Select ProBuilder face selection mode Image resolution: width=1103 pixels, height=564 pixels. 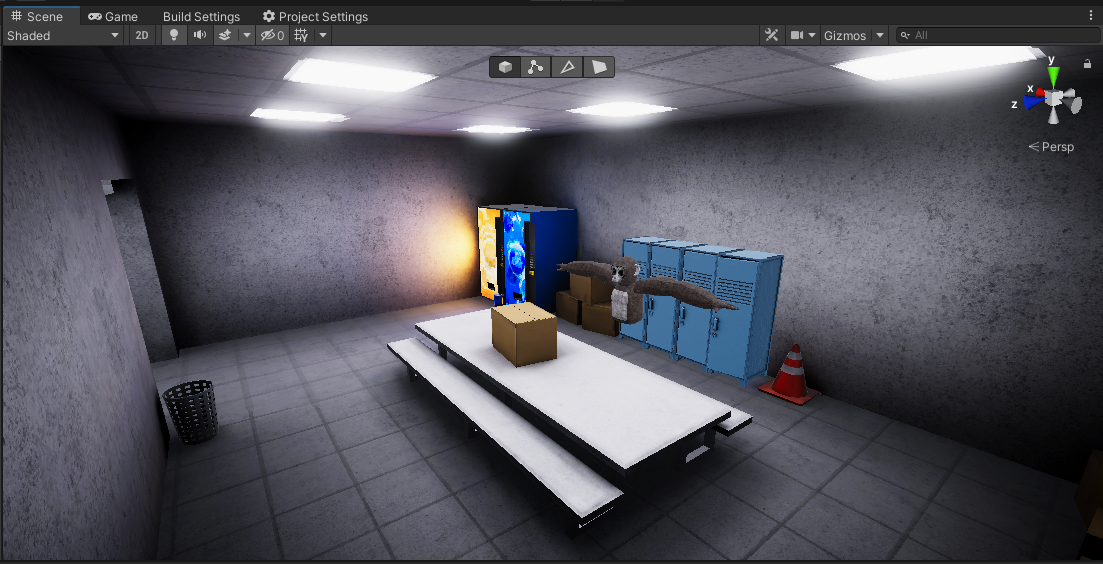[599, 67]
